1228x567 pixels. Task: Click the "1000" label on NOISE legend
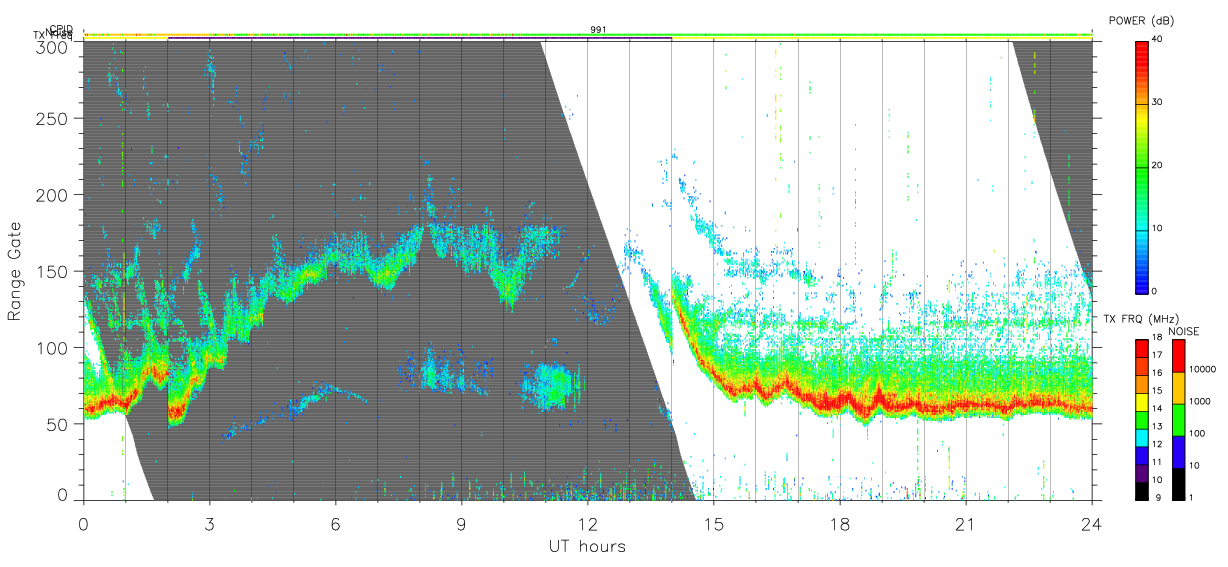point(1199,402)
